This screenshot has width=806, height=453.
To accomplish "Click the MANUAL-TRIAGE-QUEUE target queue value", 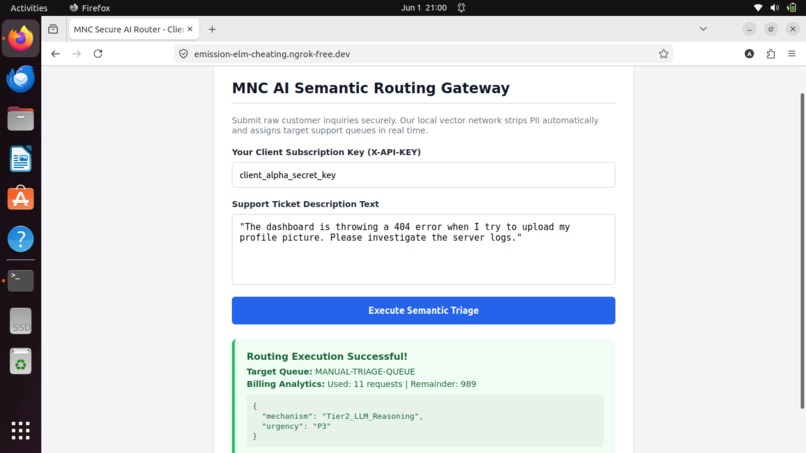I will [x=365, y=371].
